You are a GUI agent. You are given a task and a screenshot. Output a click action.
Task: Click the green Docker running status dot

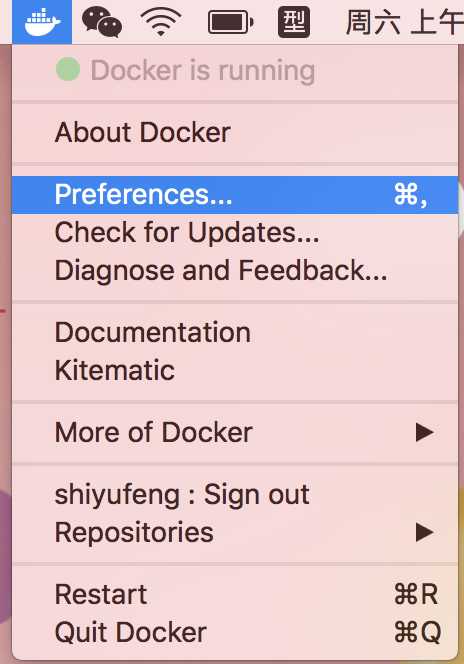(x=68, y=69)
